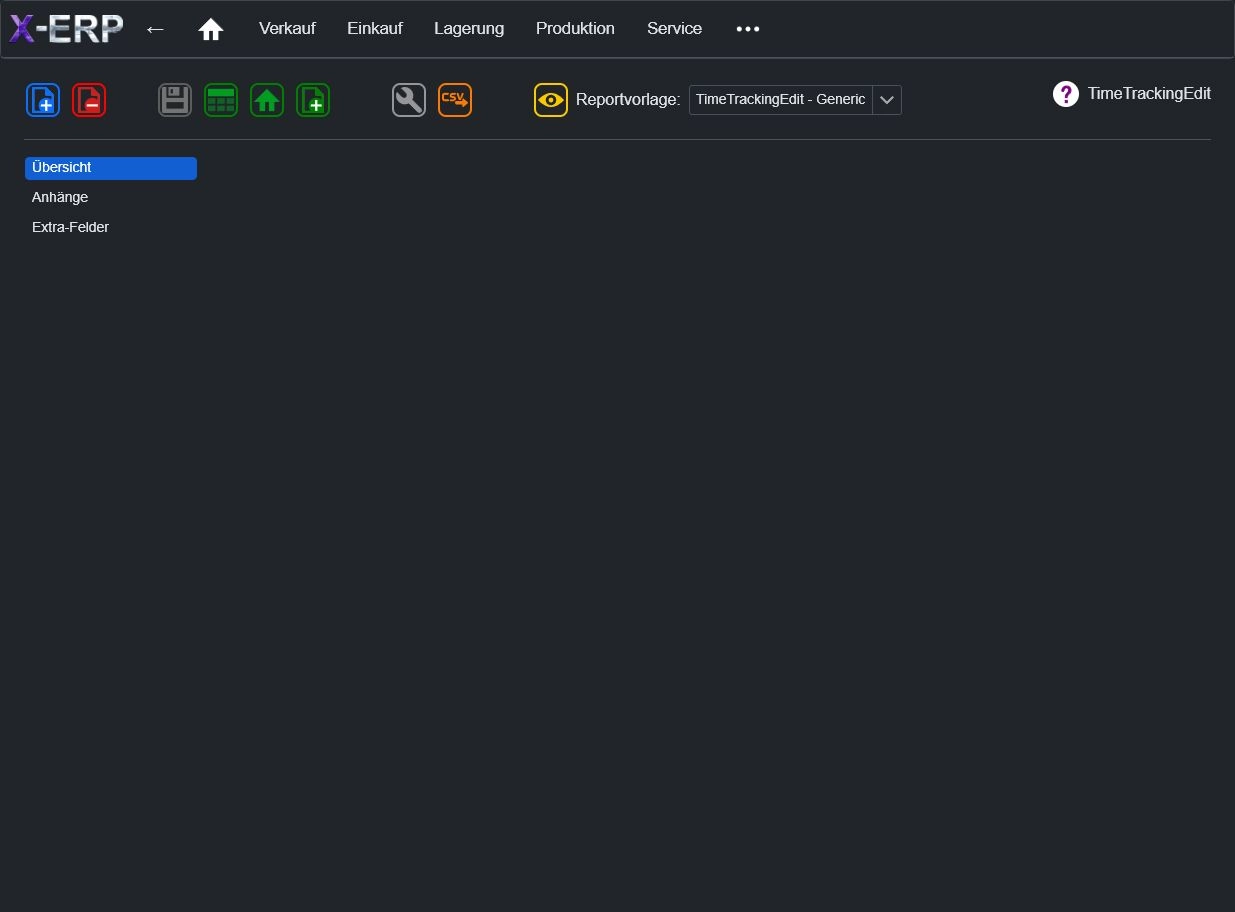The height and width of the screenshot is (912, 1235).
Task: Open the Verkauf menu
Action: (x=287, y=29)
